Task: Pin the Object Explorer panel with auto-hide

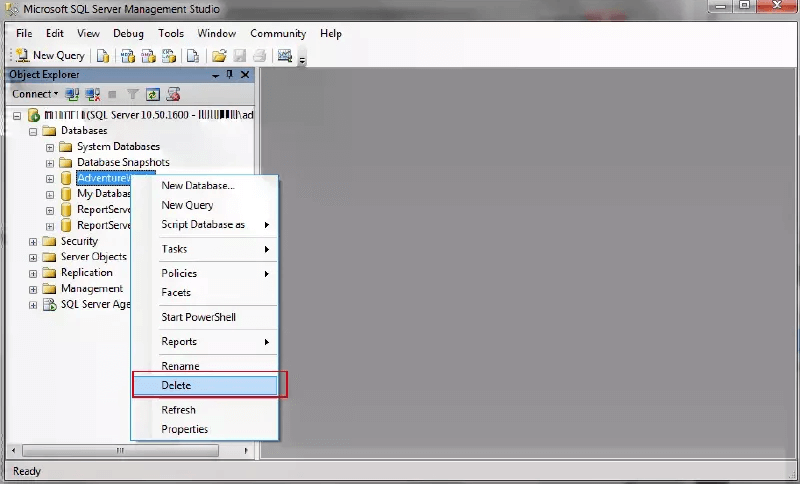Action: 230,75
